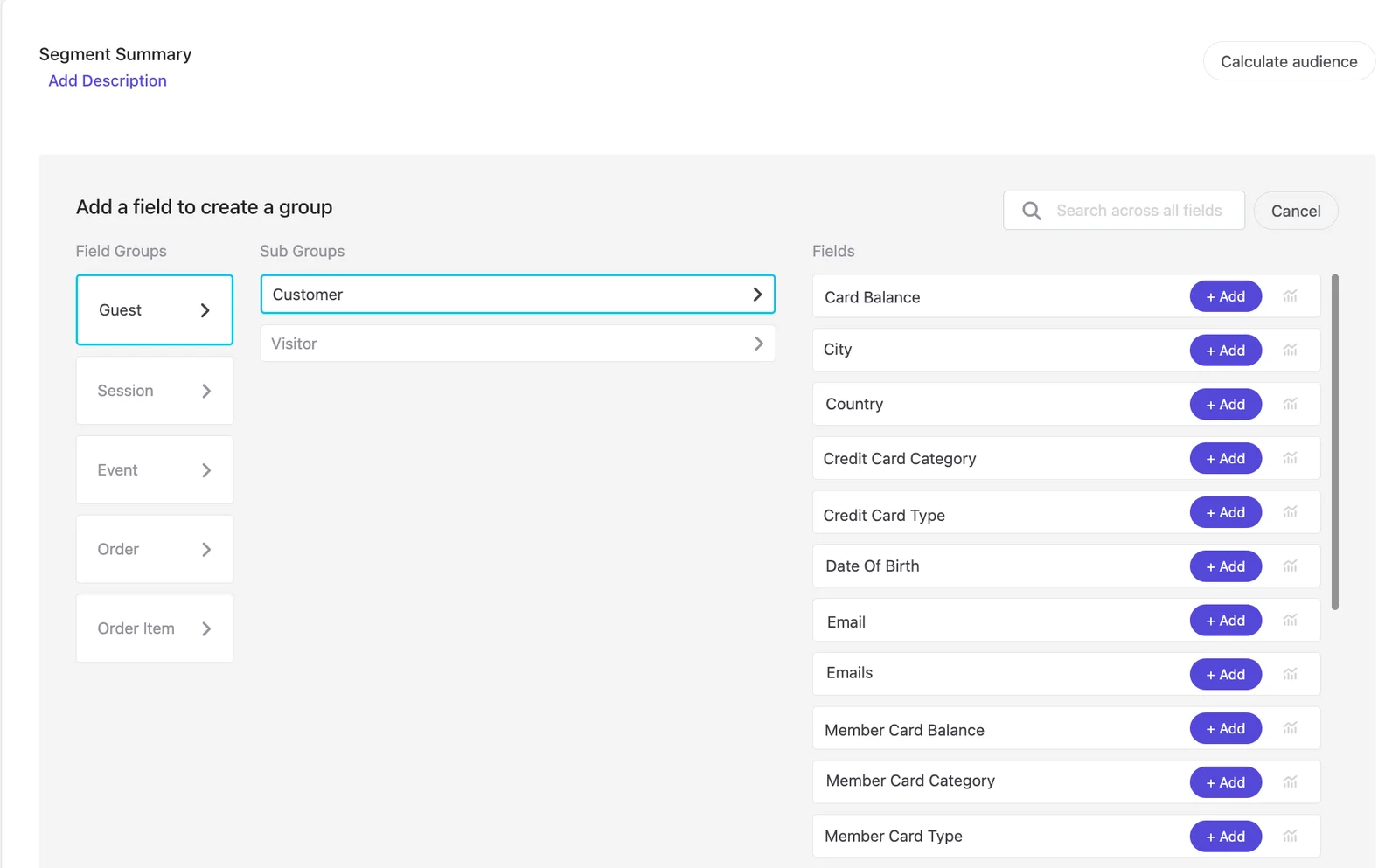
Task: Expand the Order Item field group
Action: tap(155, 628)
